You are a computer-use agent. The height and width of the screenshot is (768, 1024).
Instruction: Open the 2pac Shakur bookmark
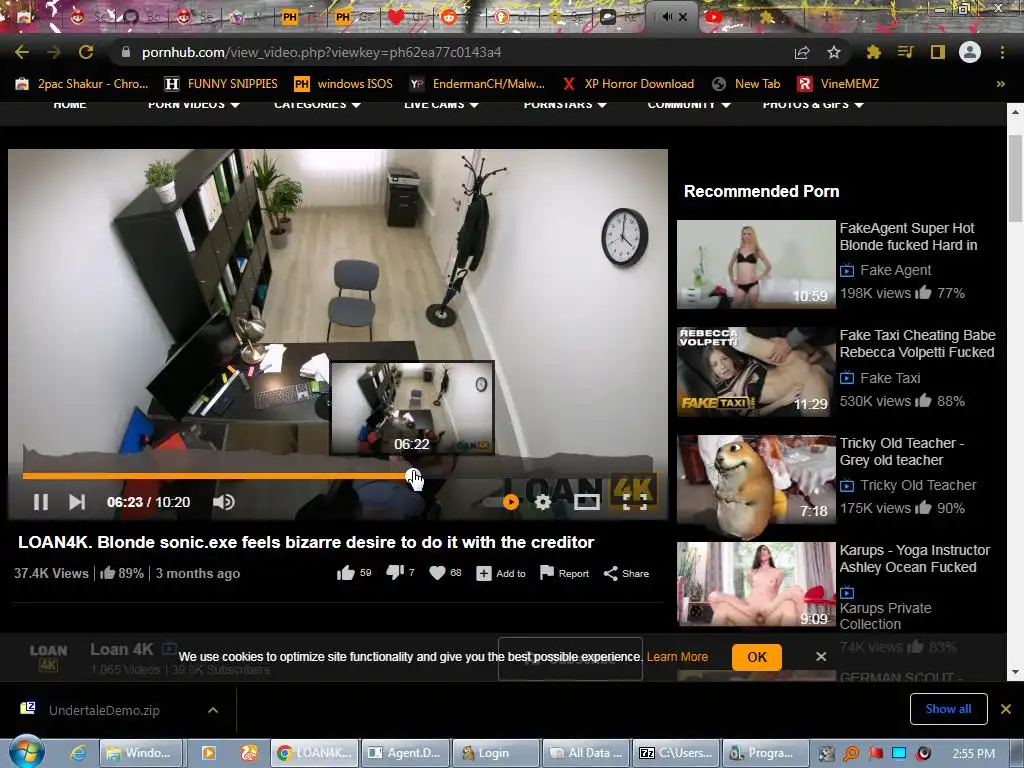click(82, 84)
